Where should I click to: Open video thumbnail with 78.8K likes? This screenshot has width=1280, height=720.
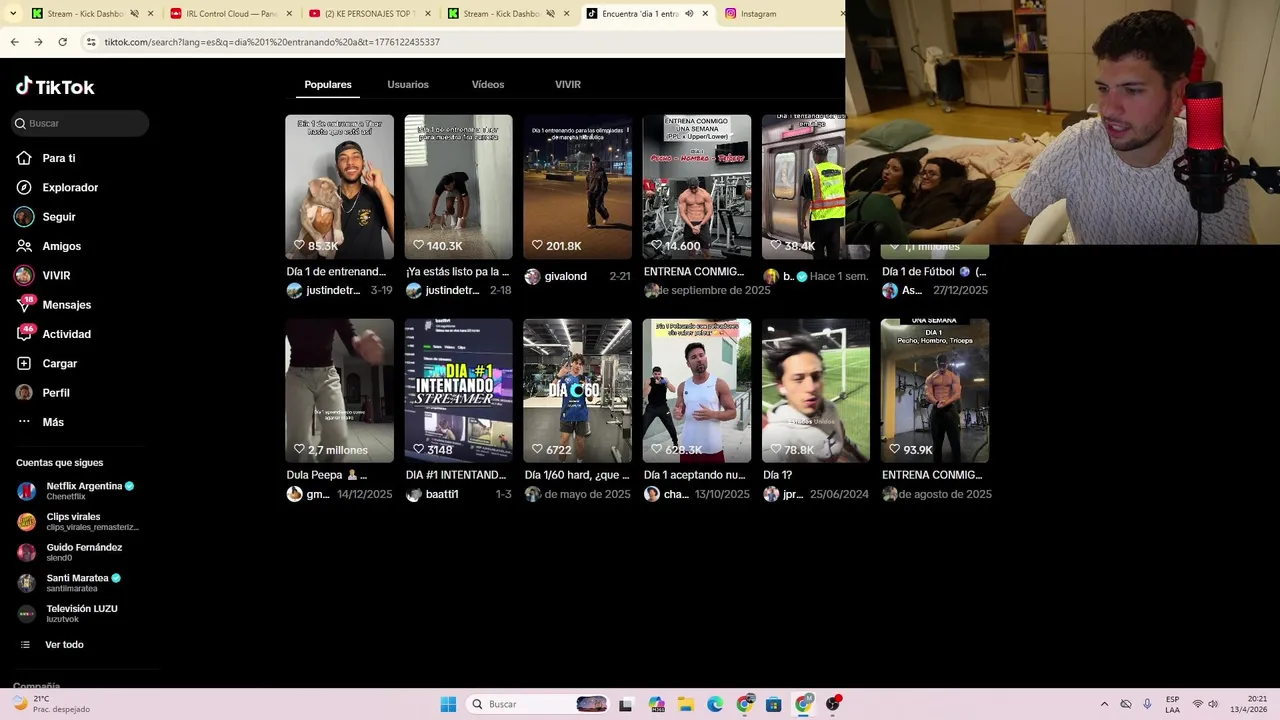(816, 391)
